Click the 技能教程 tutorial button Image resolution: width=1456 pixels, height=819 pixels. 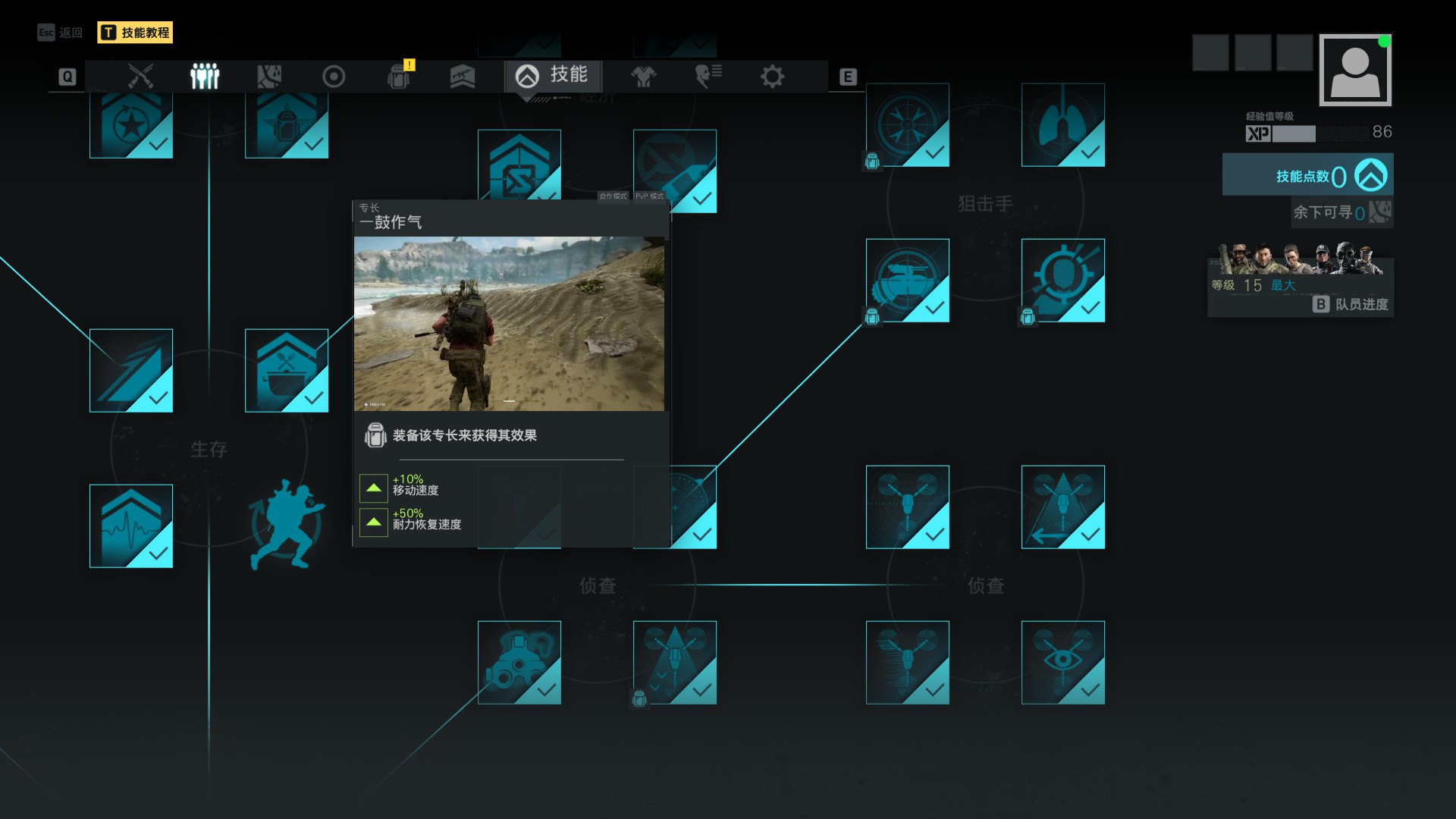click(135, 33)
